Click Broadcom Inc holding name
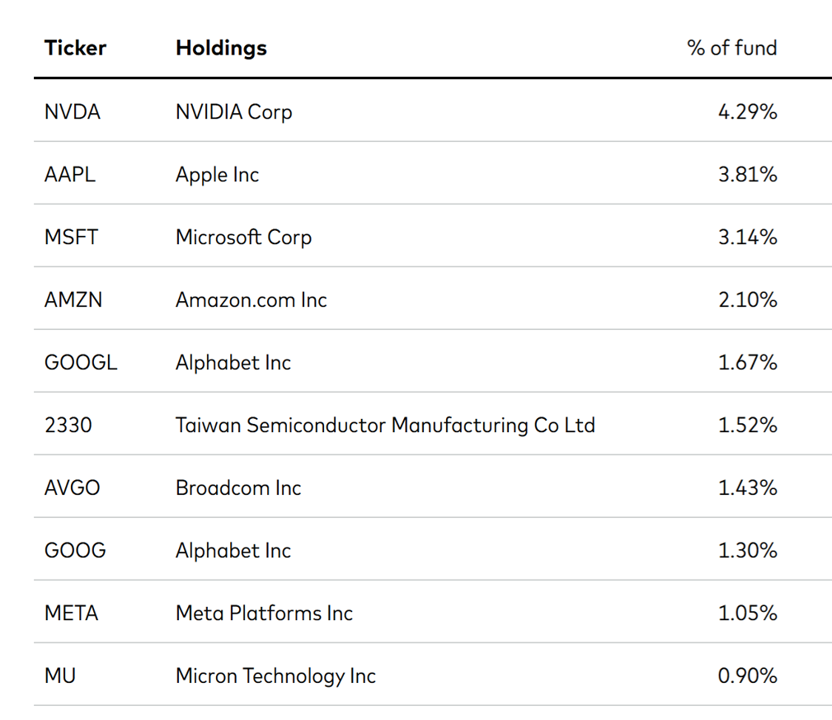Image resolution: width=832 pixels, height=720 pixels. coord(238,488)
